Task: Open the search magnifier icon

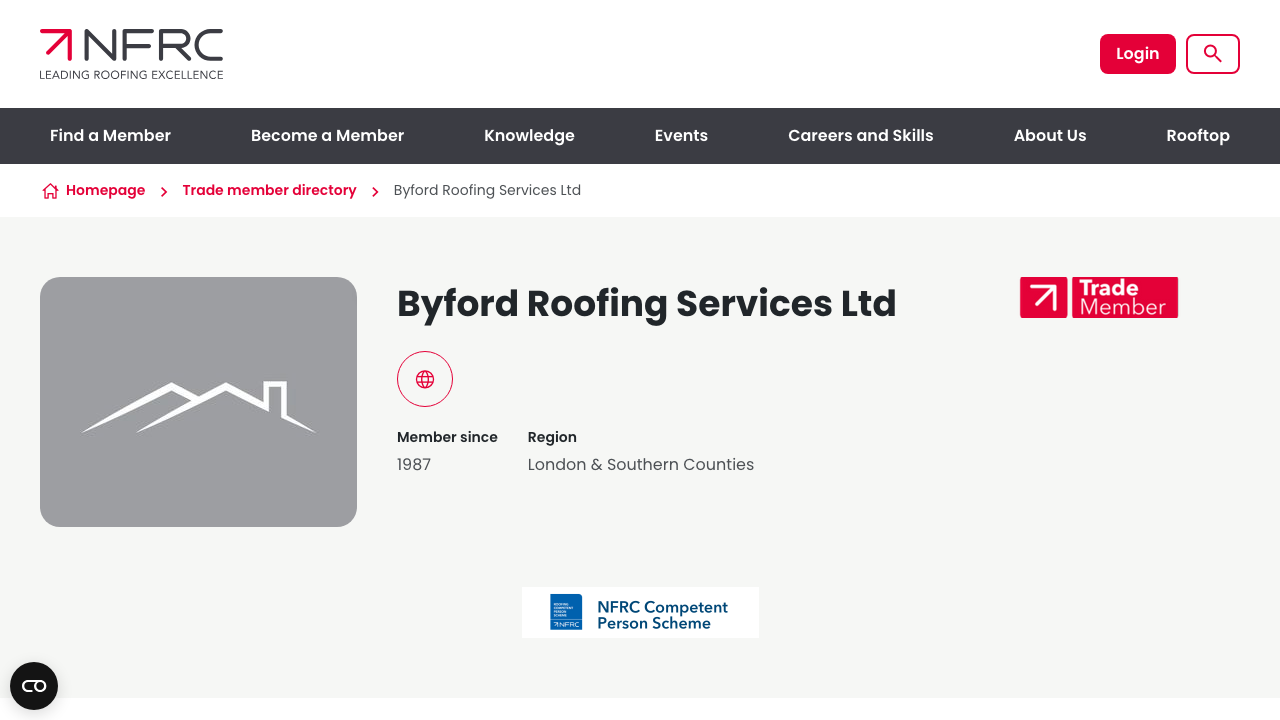Action: point(1212,53)
